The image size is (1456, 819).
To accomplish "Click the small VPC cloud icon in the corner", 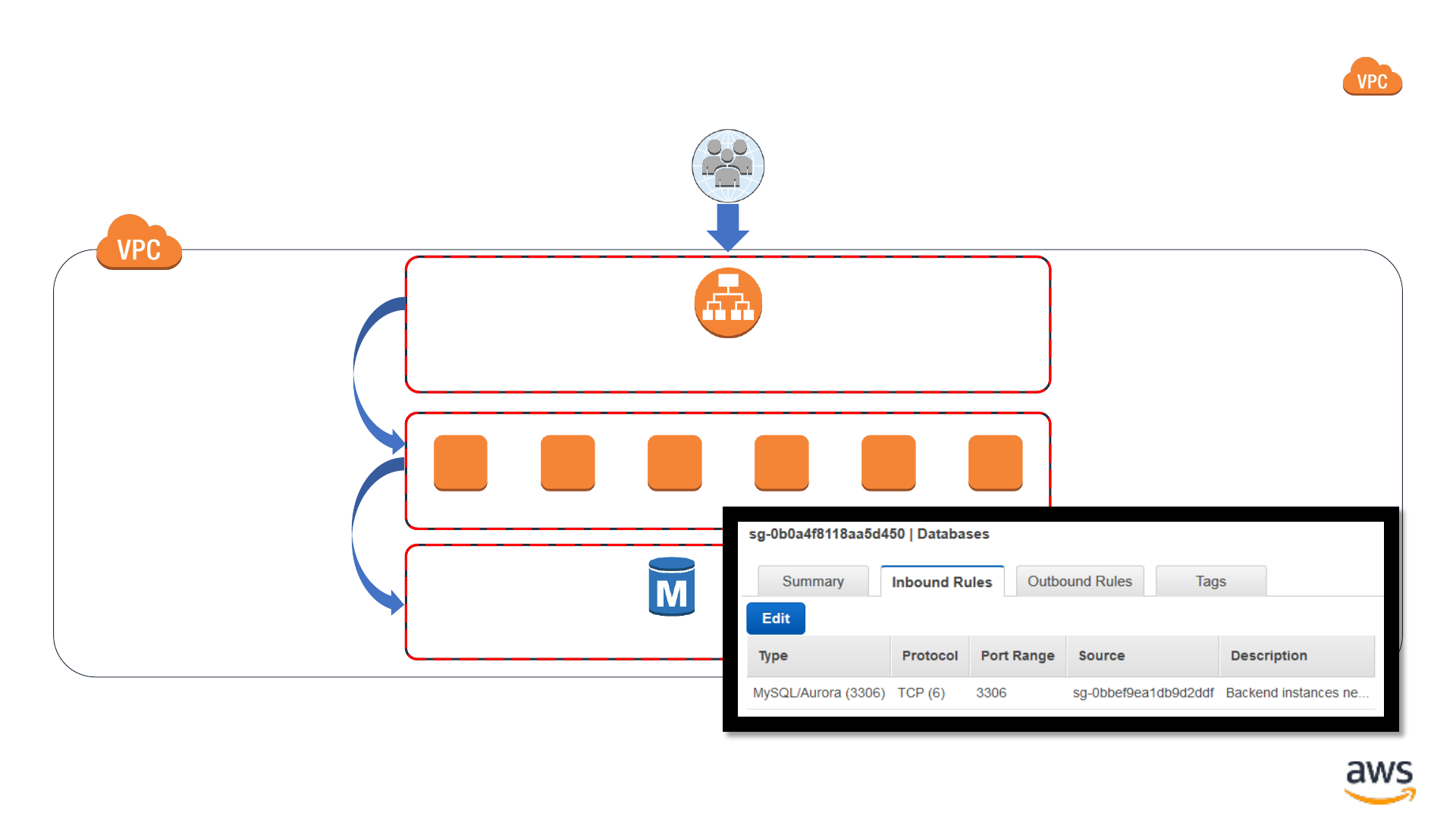I will [1372, 77].
